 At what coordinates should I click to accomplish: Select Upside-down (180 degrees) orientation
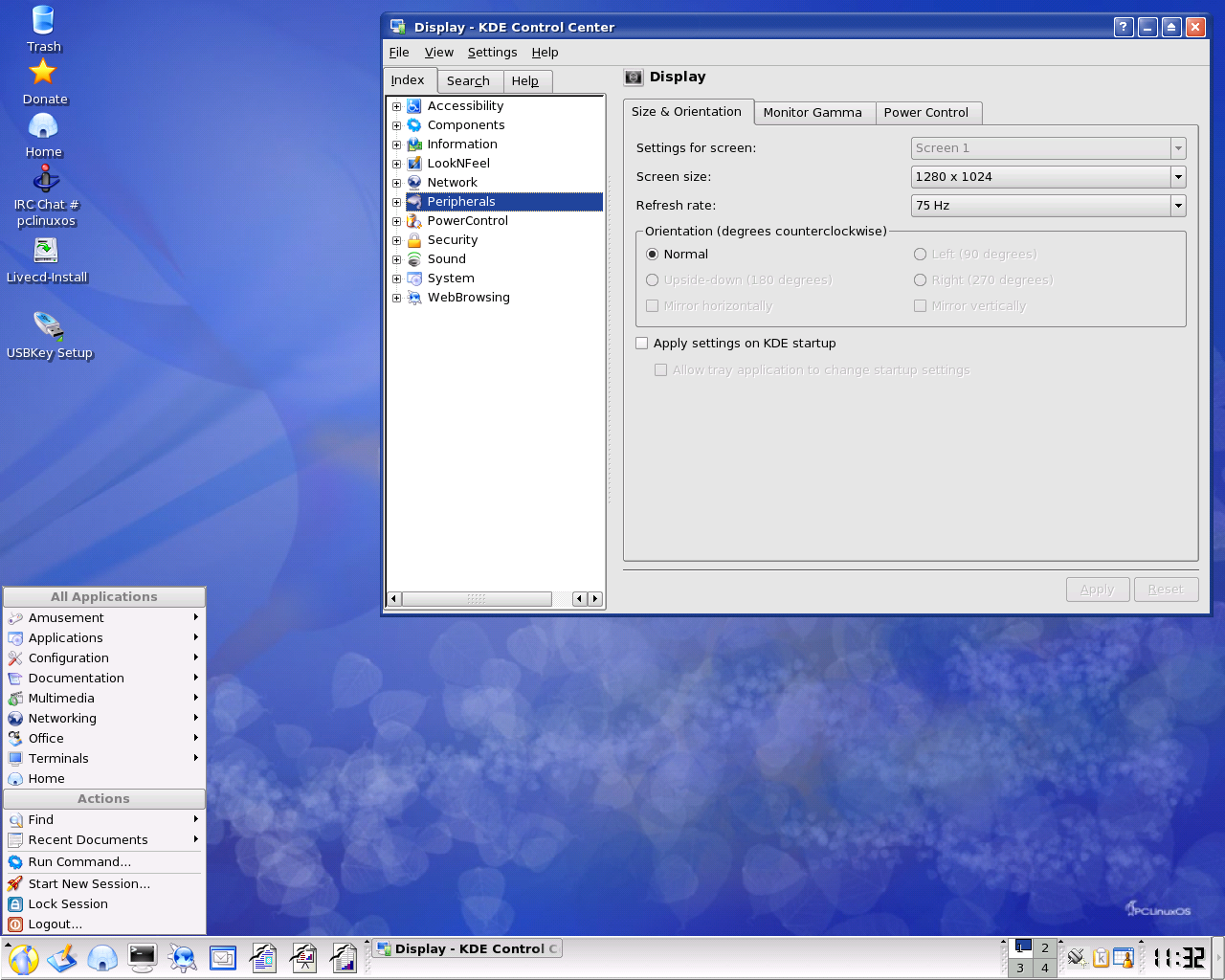click(x=652, y=280)
